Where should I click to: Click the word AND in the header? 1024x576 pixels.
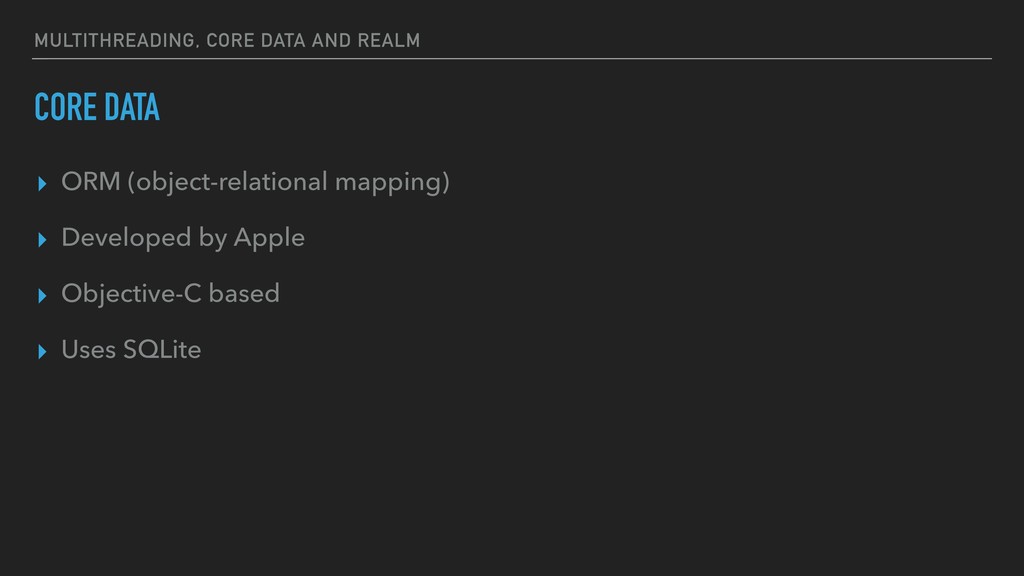(x=331, y=40)
